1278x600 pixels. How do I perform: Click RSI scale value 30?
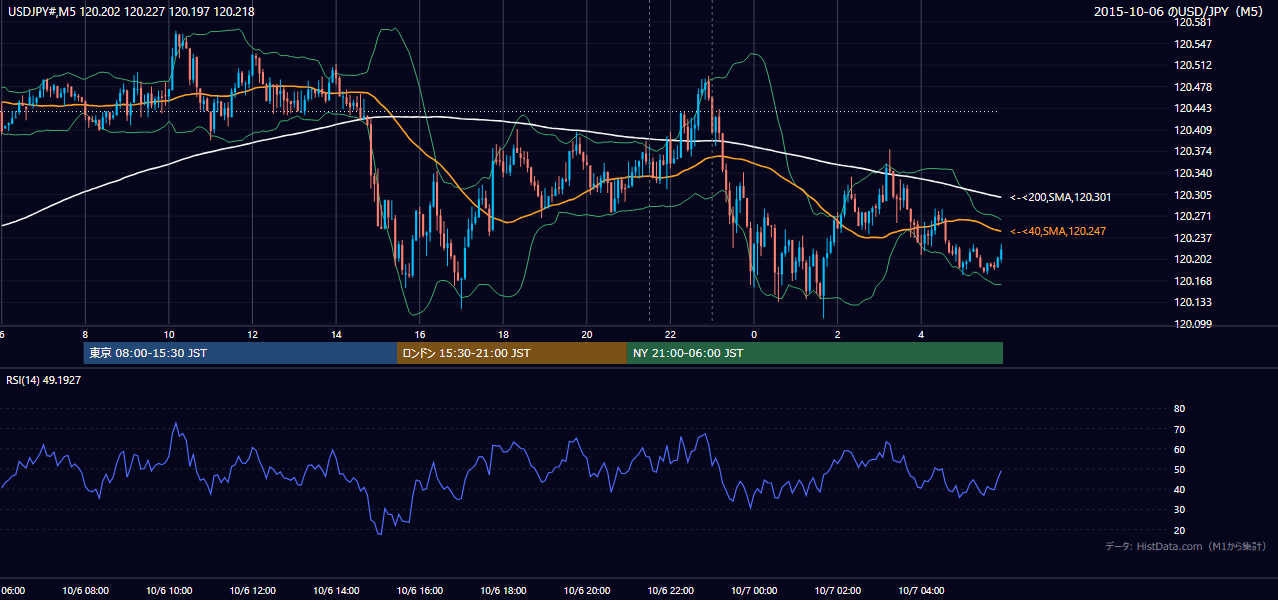point(1180,510)
